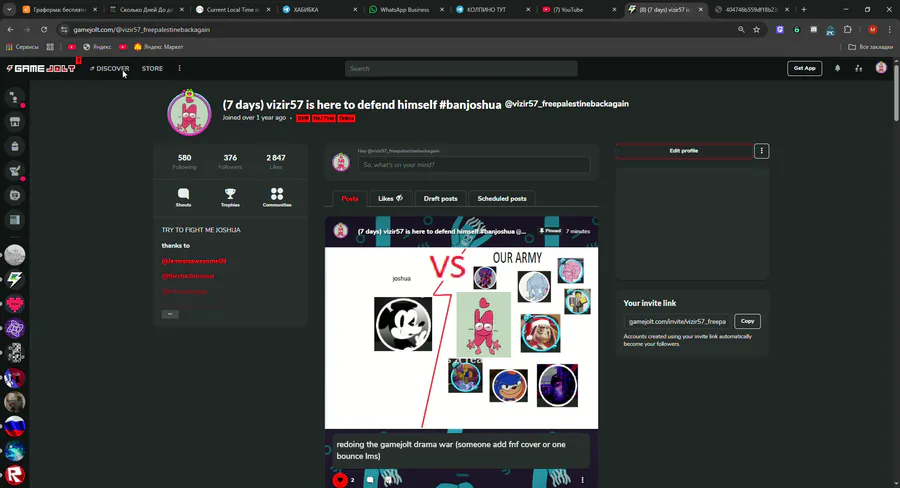900x488 pixels.
Task: Open the Яндекс Маркет bookmark
Action: 158,47
